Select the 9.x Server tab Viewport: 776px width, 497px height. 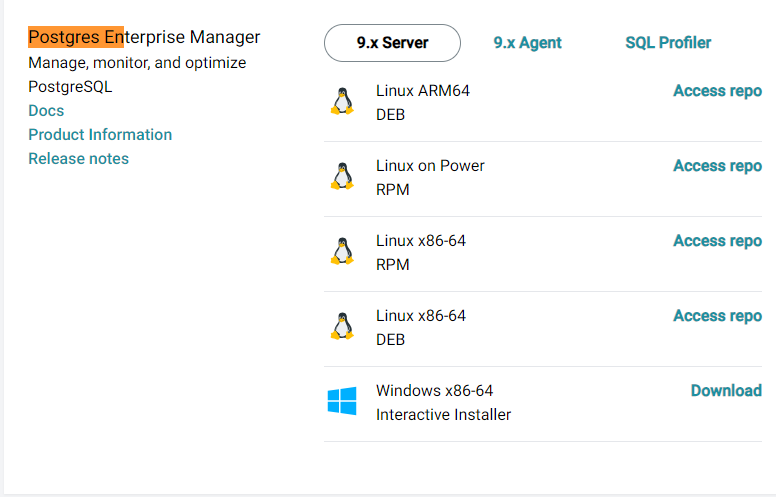[392, 43]
